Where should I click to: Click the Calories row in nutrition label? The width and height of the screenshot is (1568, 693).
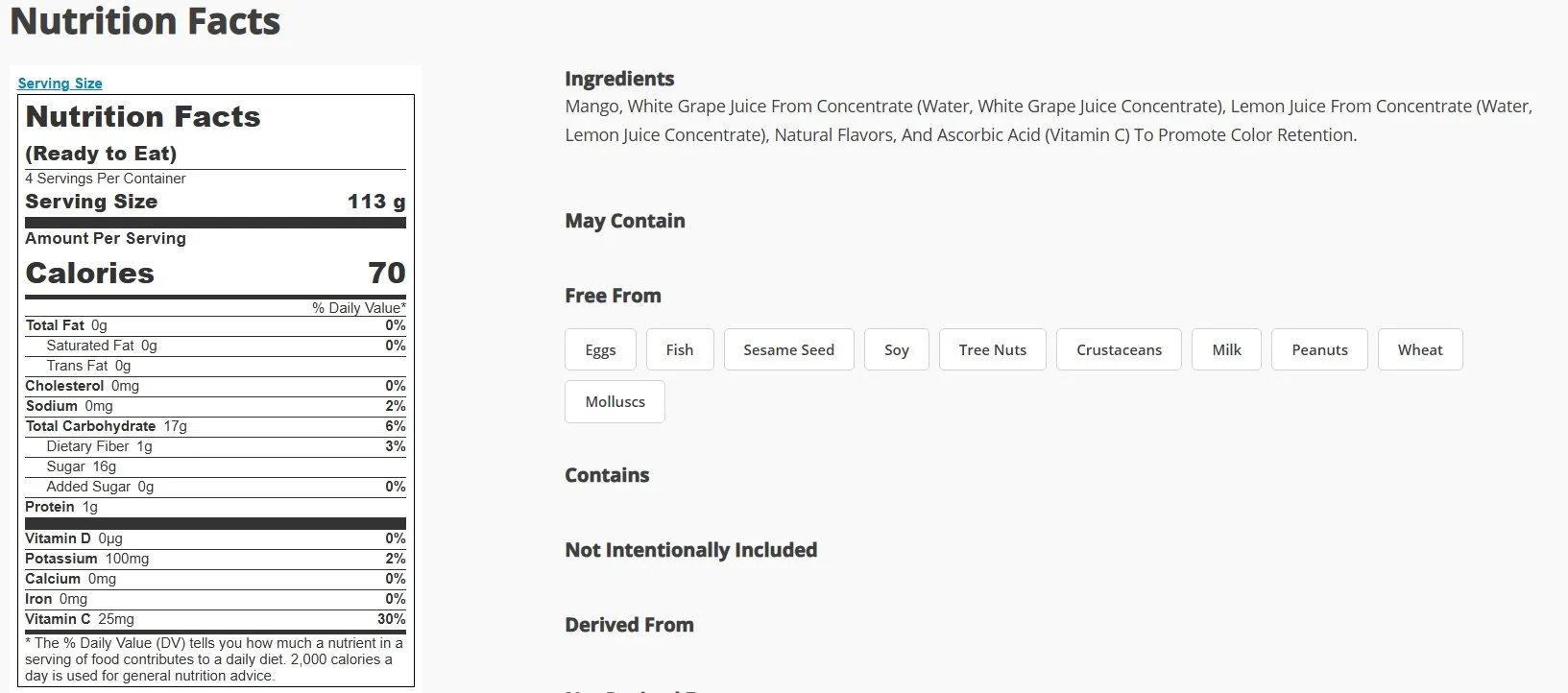pyautogui.click(x=215, y=274)
